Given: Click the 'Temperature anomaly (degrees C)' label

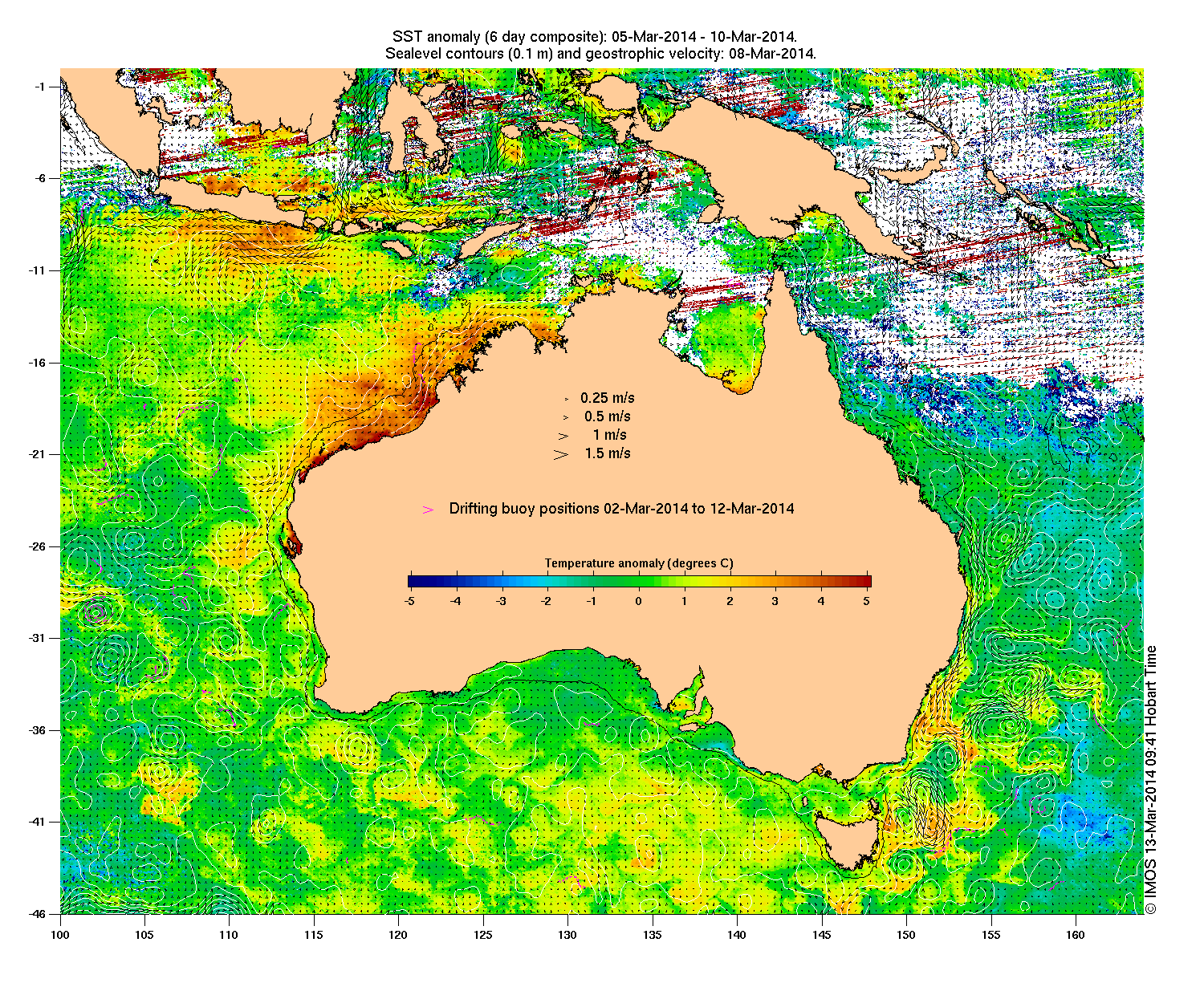Looking at the screenshot, I should 639,563.
